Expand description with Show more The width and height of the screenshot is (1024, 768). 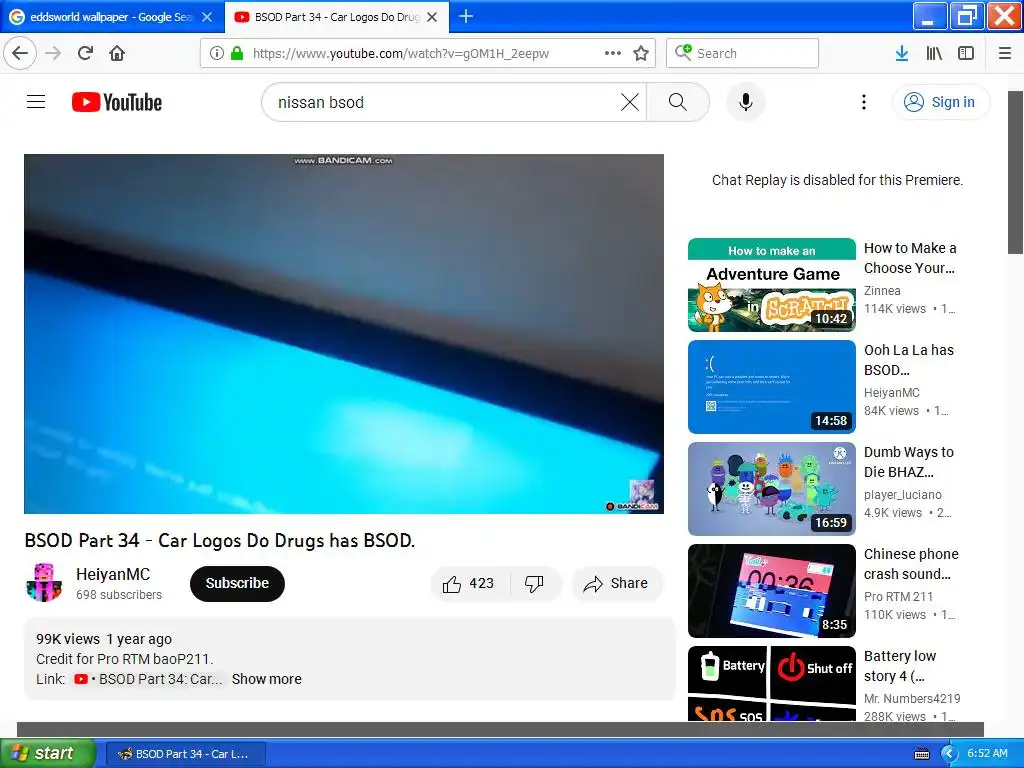(266, 679)
